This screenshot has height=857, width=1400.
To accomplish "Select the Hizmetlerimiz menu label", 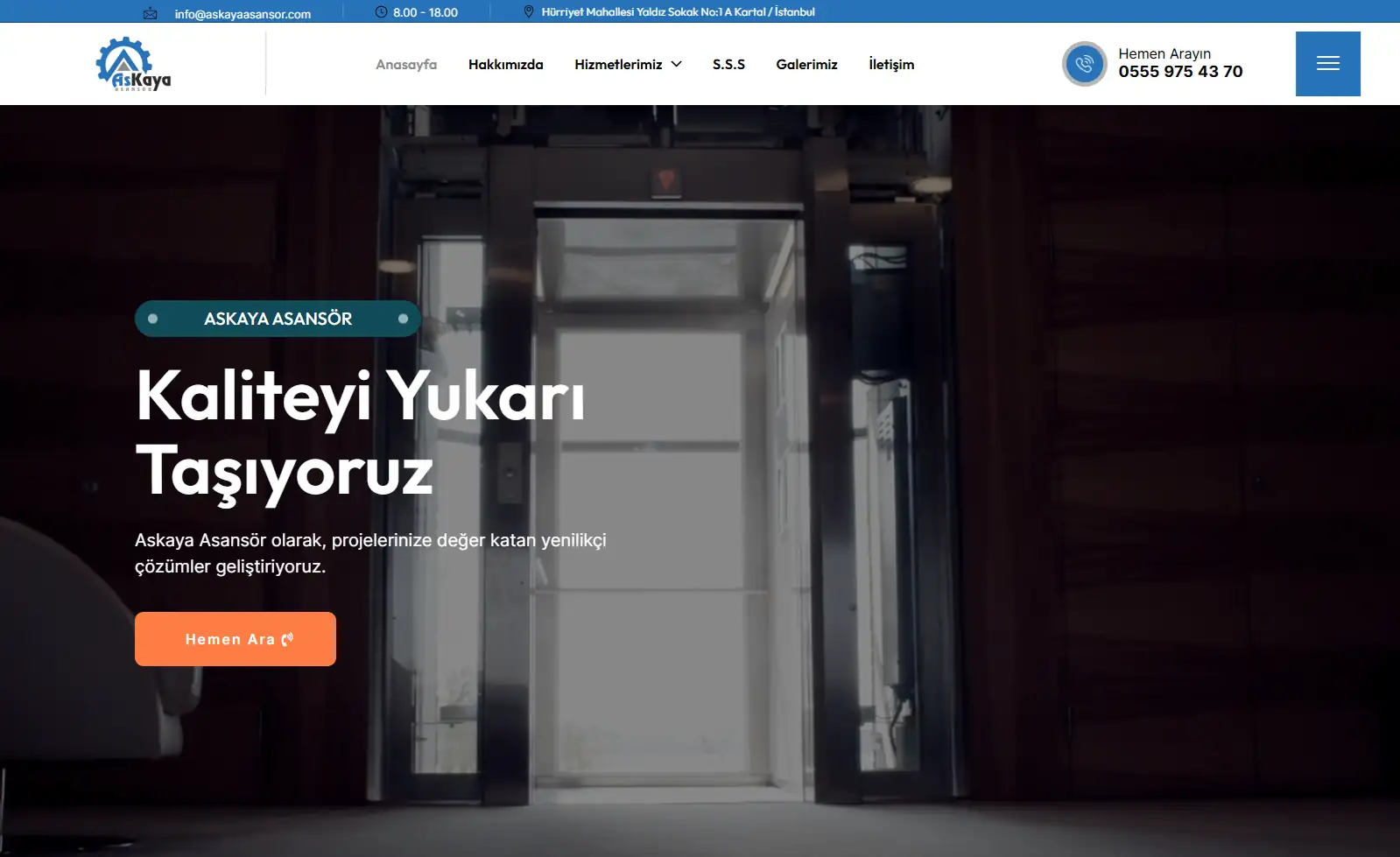I will [618, 65].
